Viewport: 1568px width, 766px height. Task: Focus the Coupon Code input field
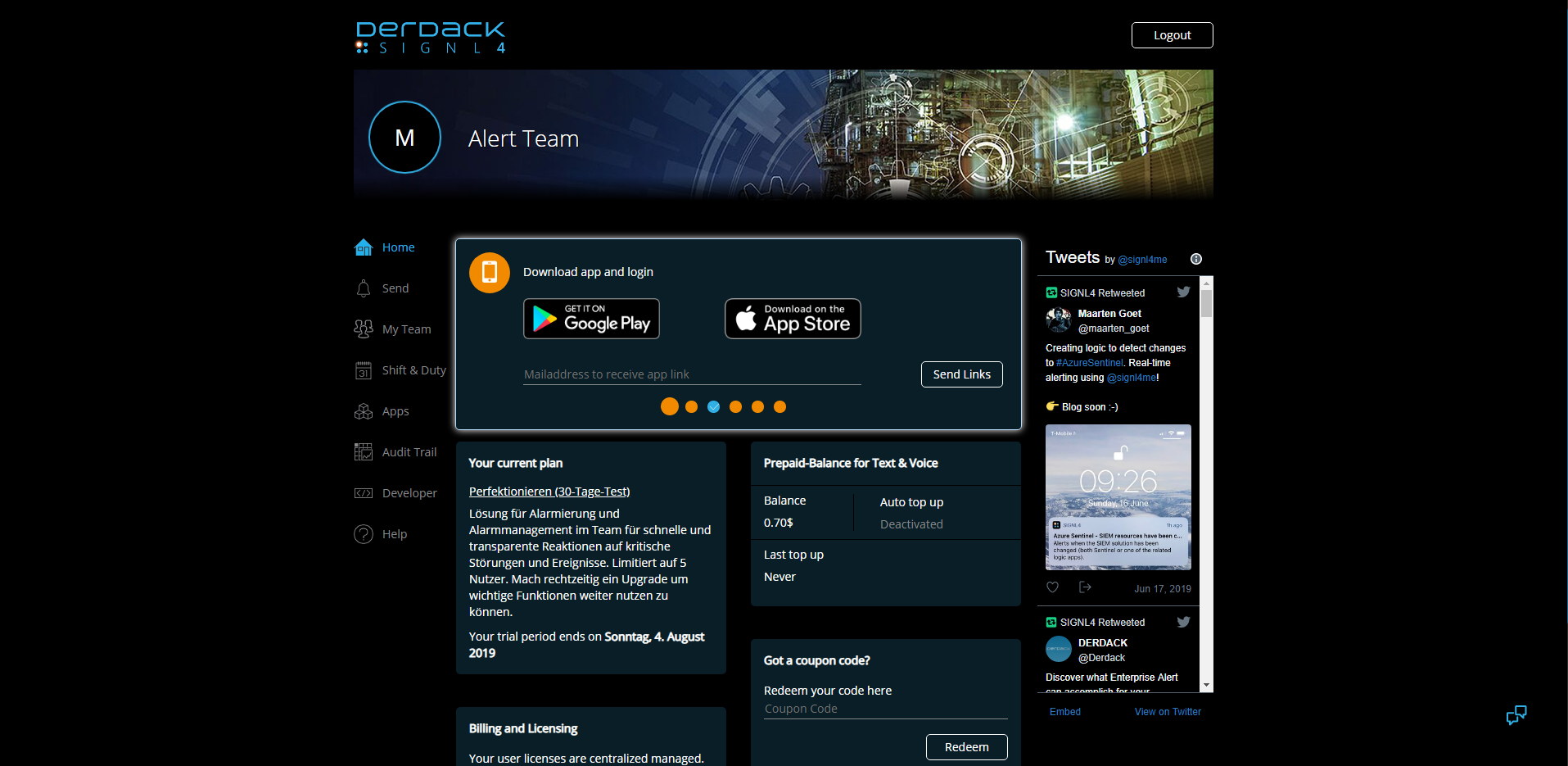[885, 709]
